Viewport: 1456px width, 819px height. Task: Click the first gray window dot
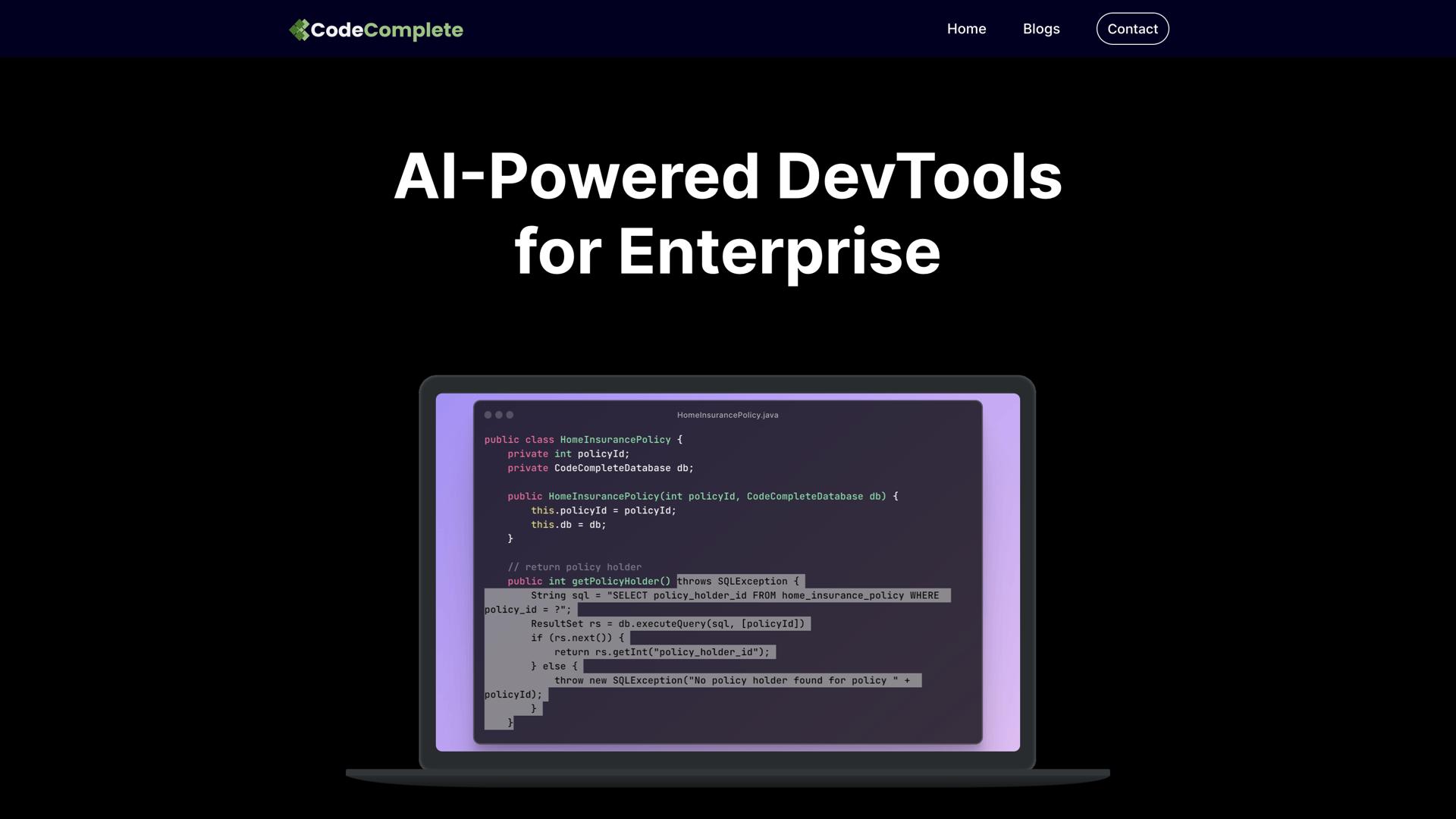coord(488,415)
